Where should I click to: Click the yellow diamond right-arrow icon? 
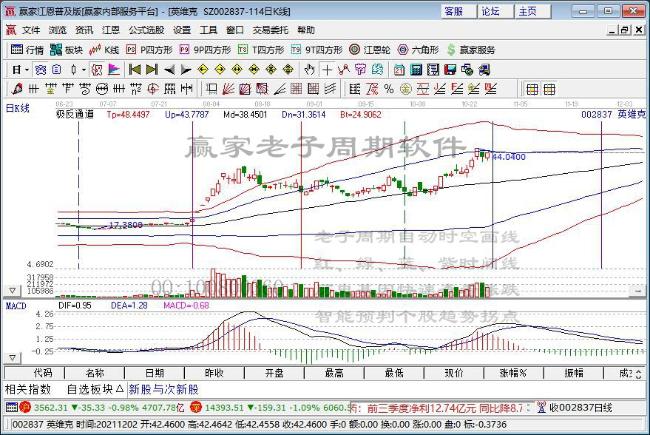(220, 70)
